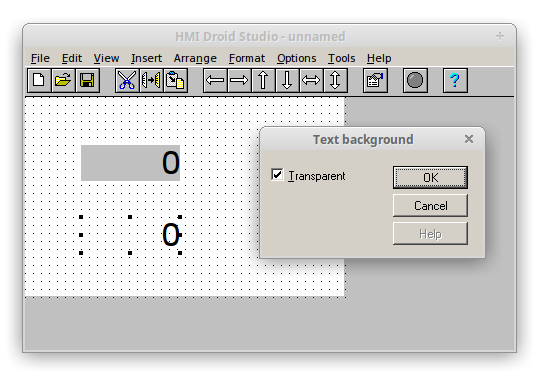Image resolution: width=539 pixels, height=375 pixels.
Task: Click the right arrow align icon
Action: [239, 81]
